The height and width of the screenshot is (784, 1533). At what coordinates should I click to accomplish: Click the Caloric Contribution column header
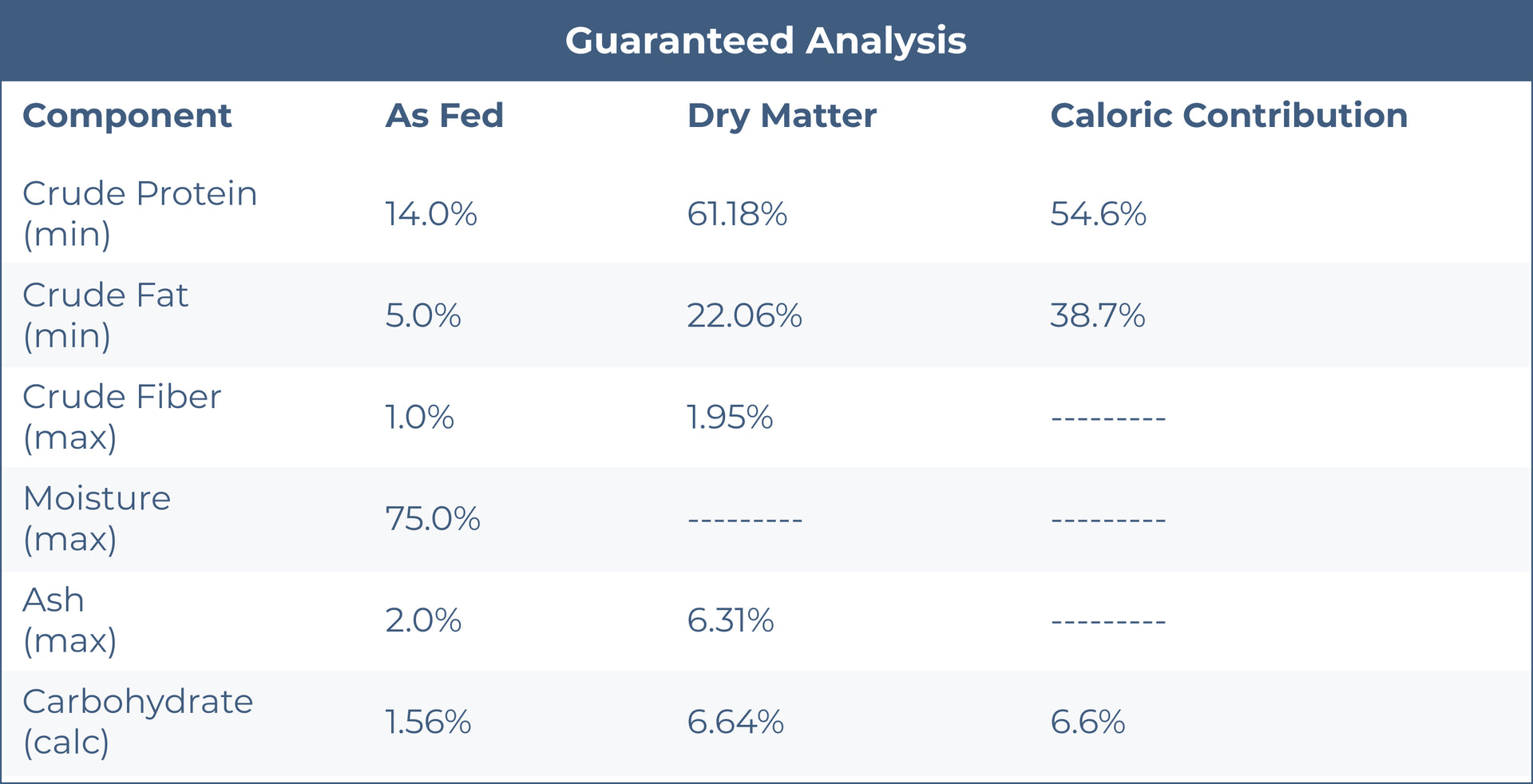[1228, 116]
